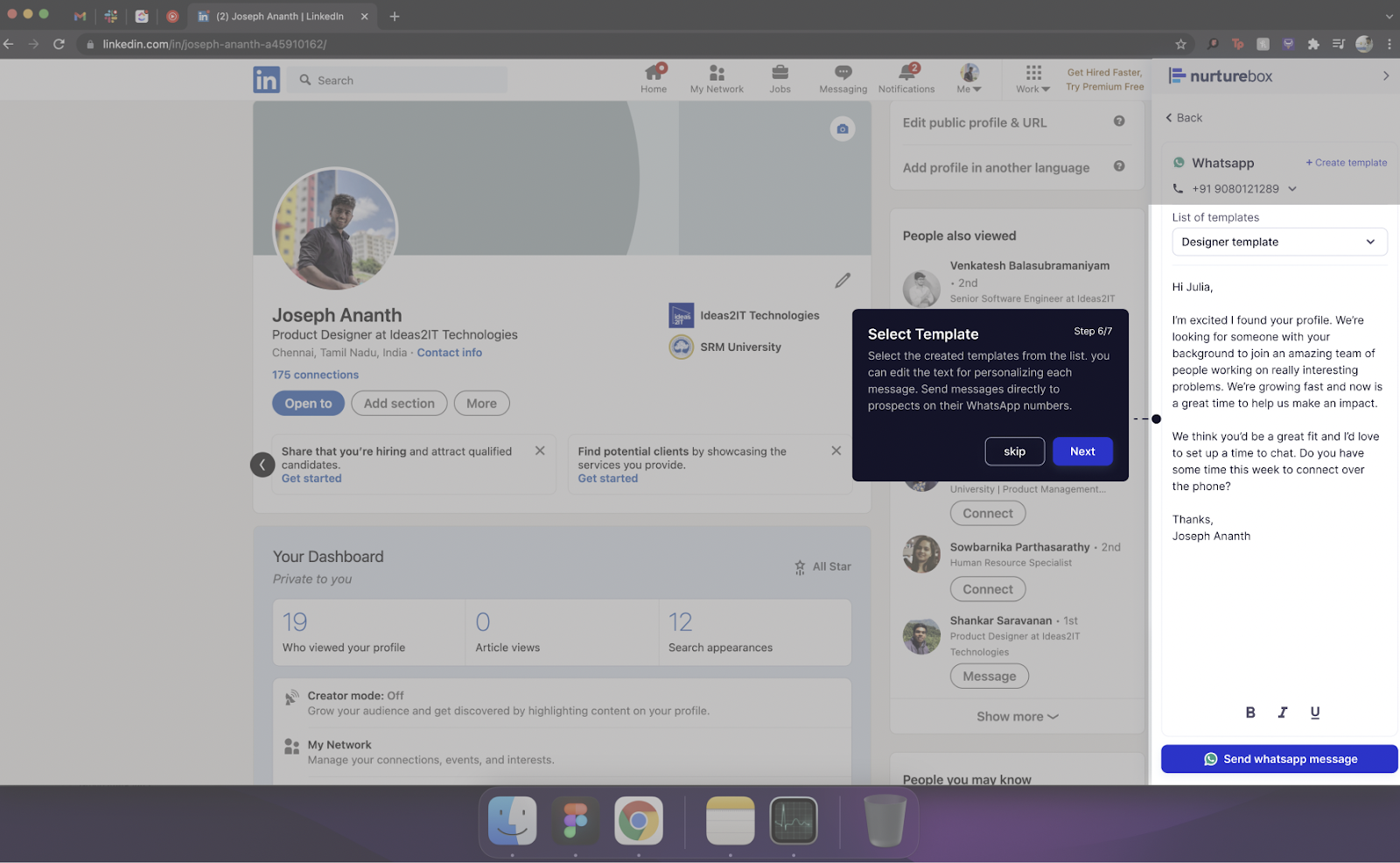This screenshot has height=863, width=1400.
Task: Click Send whatsapp message button
Action: click(1279, 759)
